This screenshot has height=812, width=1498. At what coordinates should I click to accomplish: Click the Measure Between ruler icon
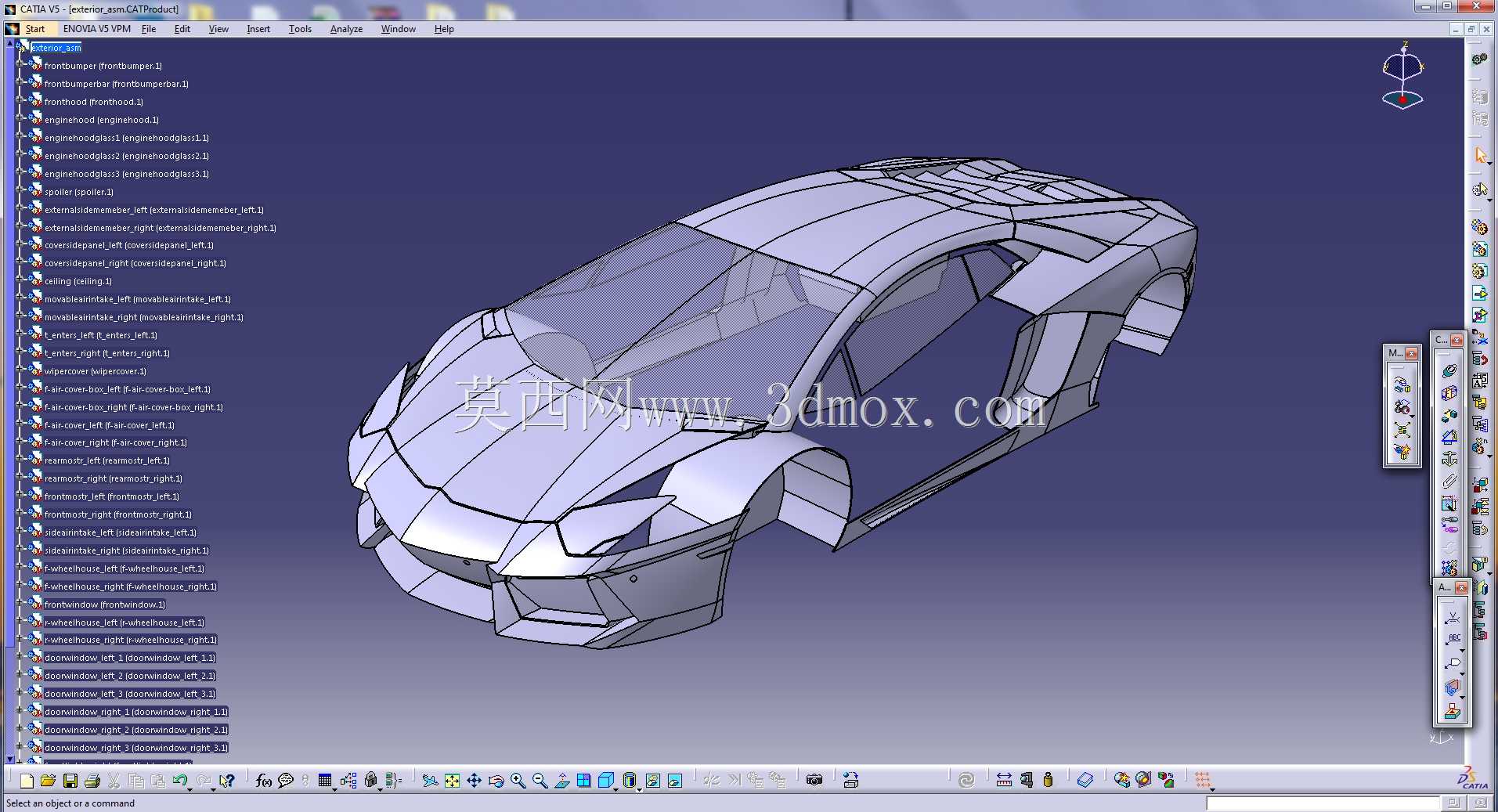[1004, 780]
